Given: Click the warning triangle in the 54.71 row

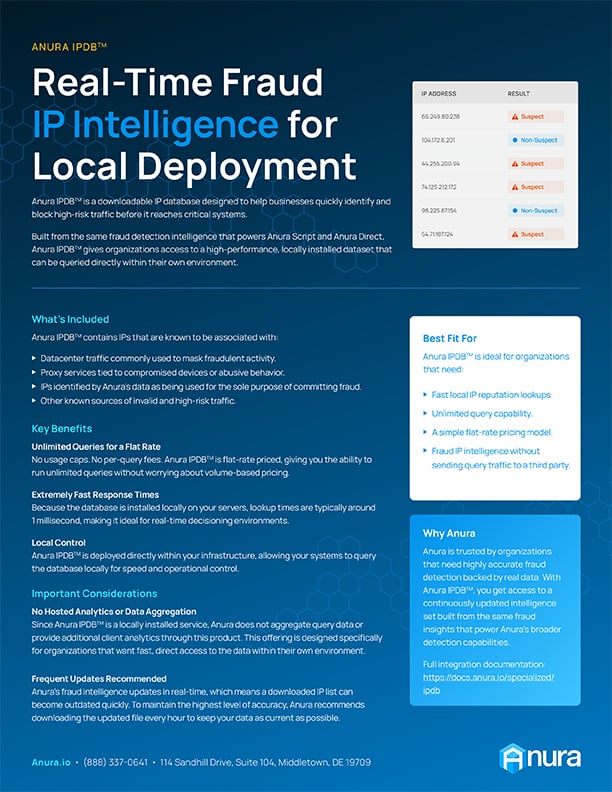Looking at the screenshot, I should coord(515,234).
